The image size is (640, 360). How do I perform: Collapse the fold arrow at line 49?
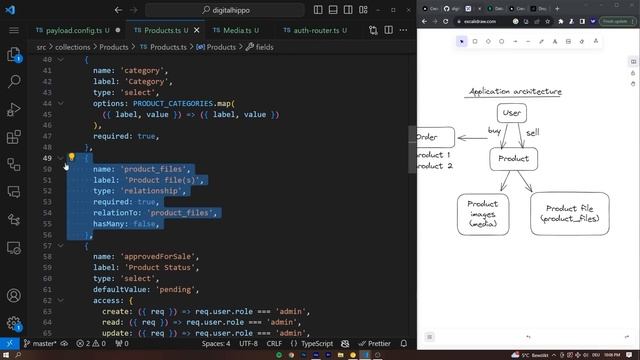coord(60,158)
